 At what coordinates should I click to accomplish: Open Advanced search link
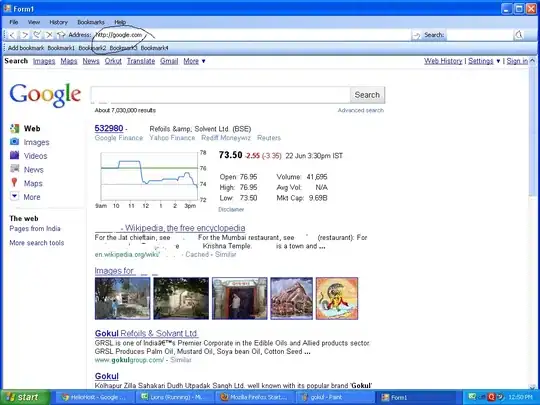click(361, 110)
